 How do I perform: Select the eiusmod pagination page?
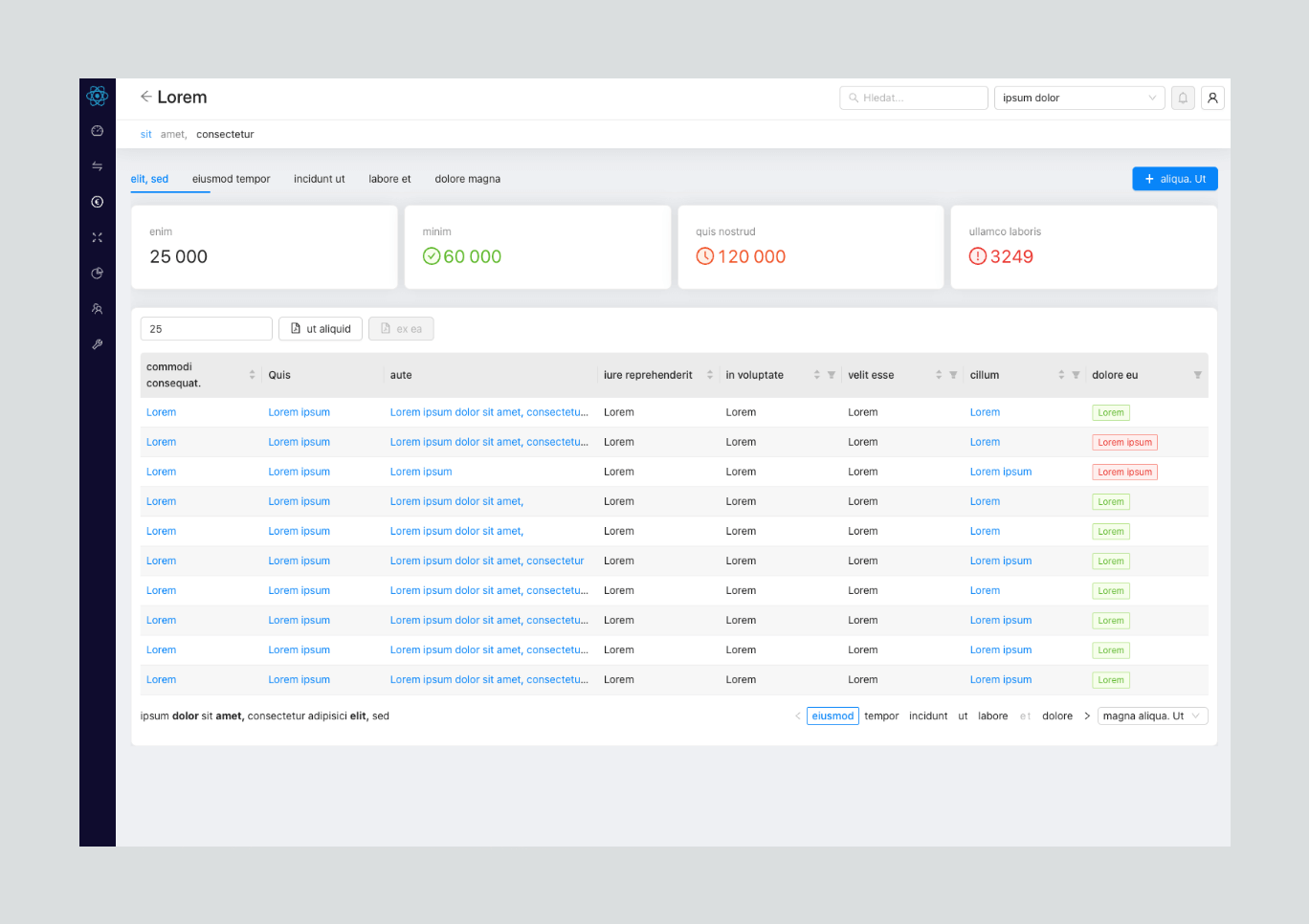(x=833, y=716)
